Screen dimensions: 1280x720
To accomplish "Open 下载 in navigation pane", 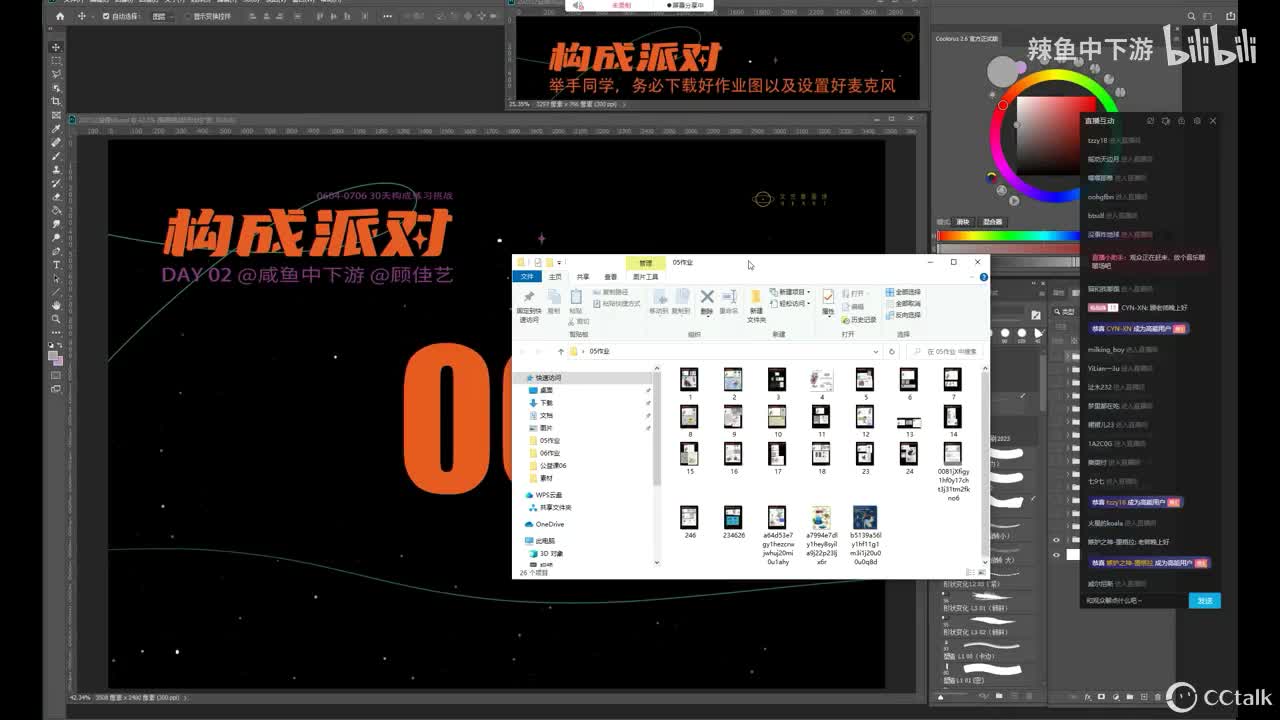I will tap(546, 403).
